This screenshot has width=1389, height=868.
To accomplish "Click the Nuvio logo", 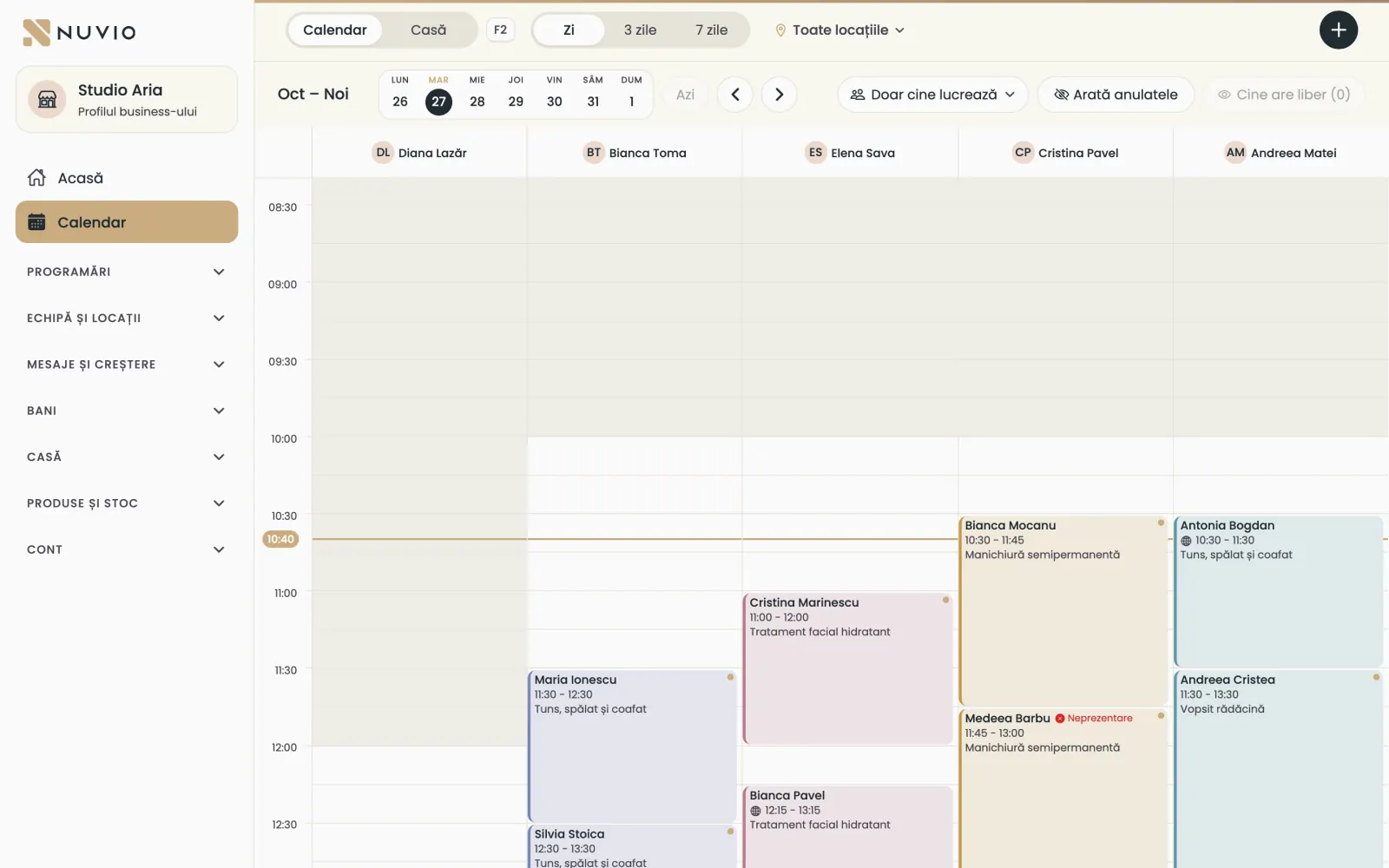I will tap(79, 32).
